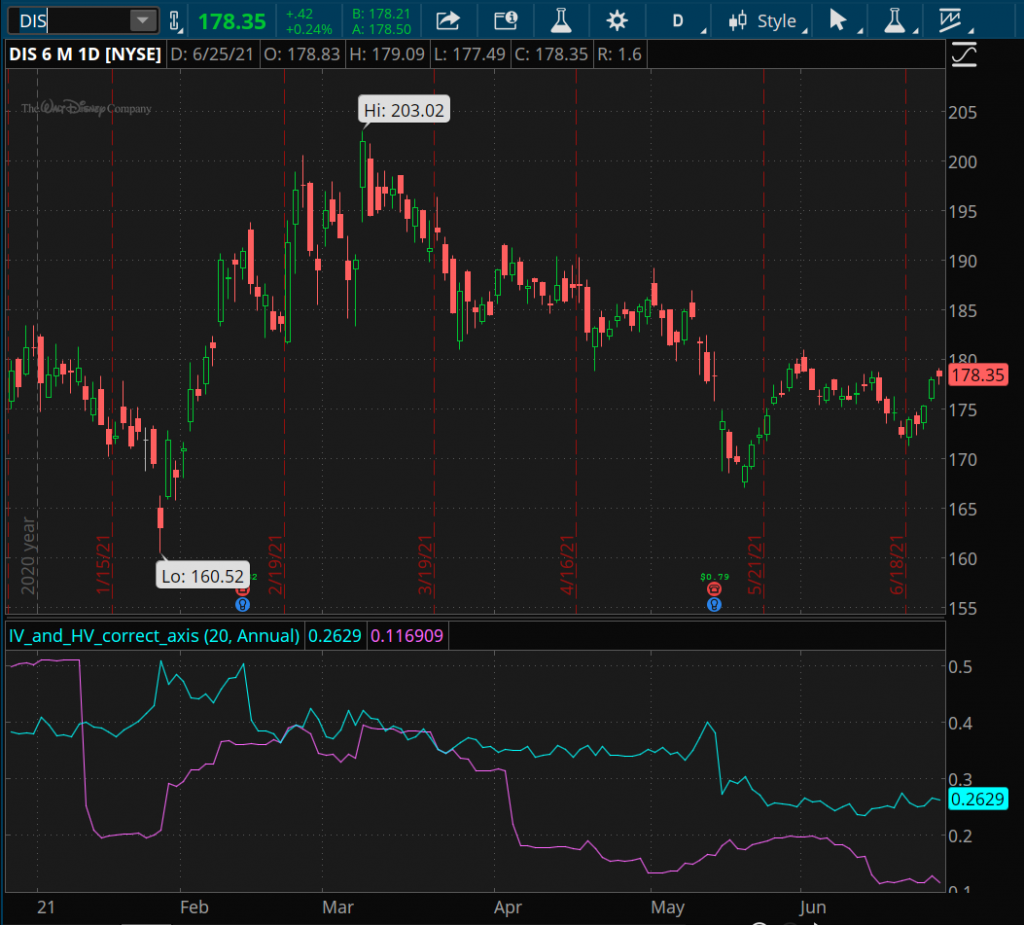Select the pointer cursor tool

point(841,21)
